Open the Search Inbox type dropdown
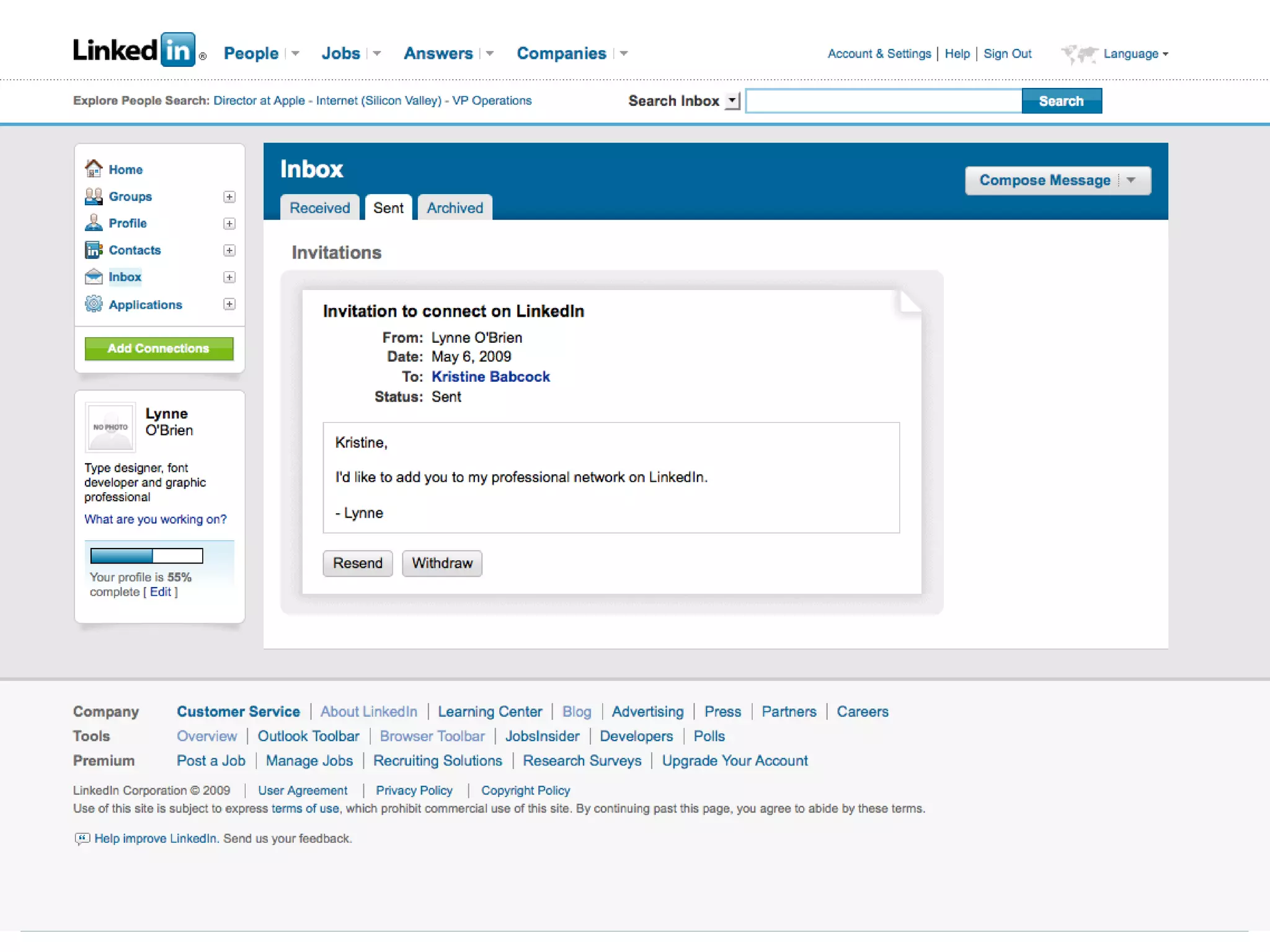The height and width of the screenshot is (952, 1270). 732,100
